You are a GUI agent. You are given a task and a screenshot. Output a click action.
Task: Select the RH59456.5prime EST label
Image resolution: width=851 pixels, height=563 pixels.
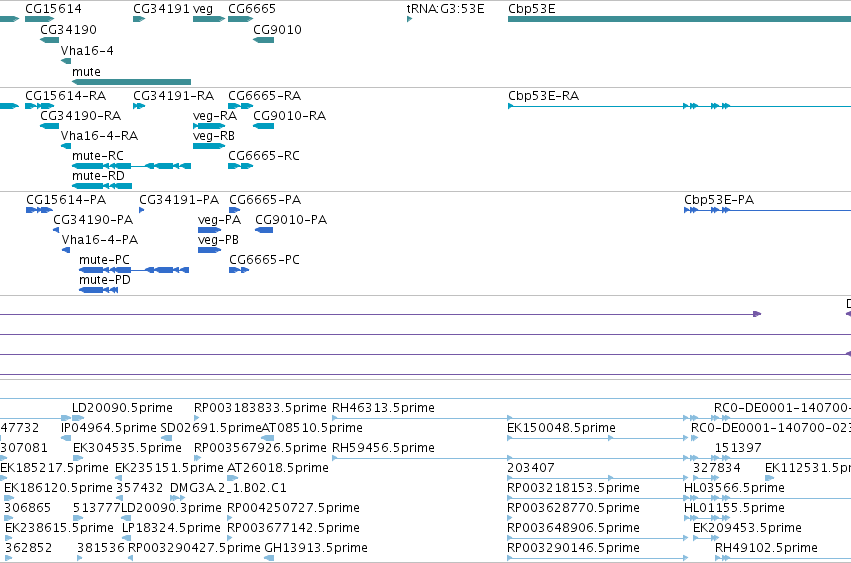pyautogui.click(x=383, y=448)
